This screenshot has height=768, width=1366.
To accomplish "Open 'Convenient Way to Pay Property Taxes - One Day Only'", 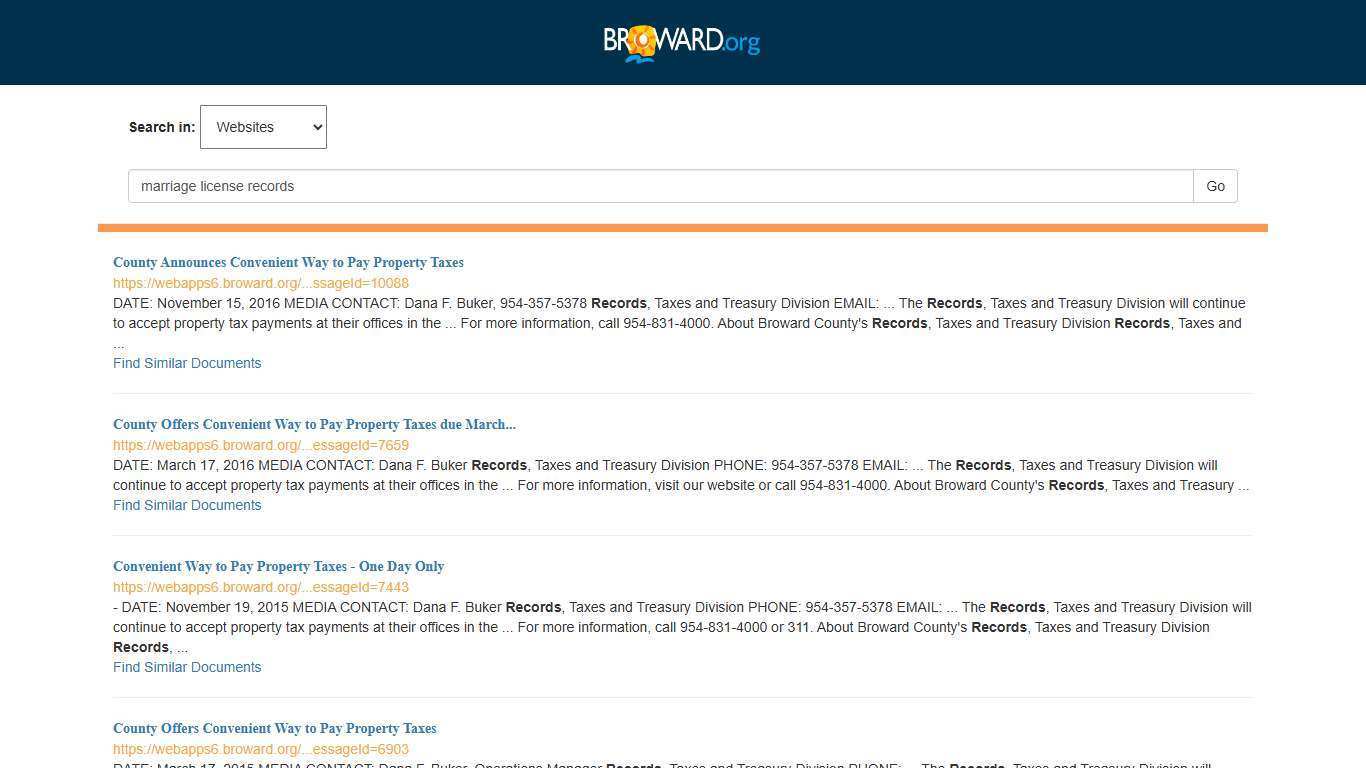I will [278, 566].
